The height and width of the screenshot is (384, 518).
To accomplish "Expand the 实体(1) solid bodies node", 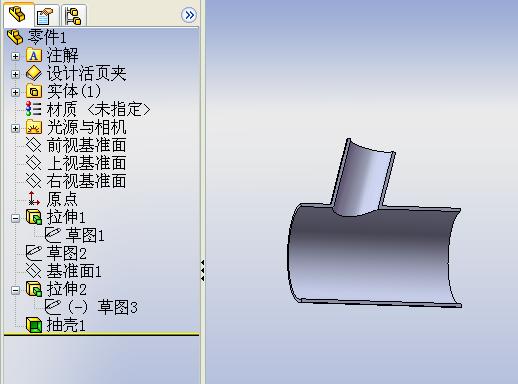I will coord(15,92).
